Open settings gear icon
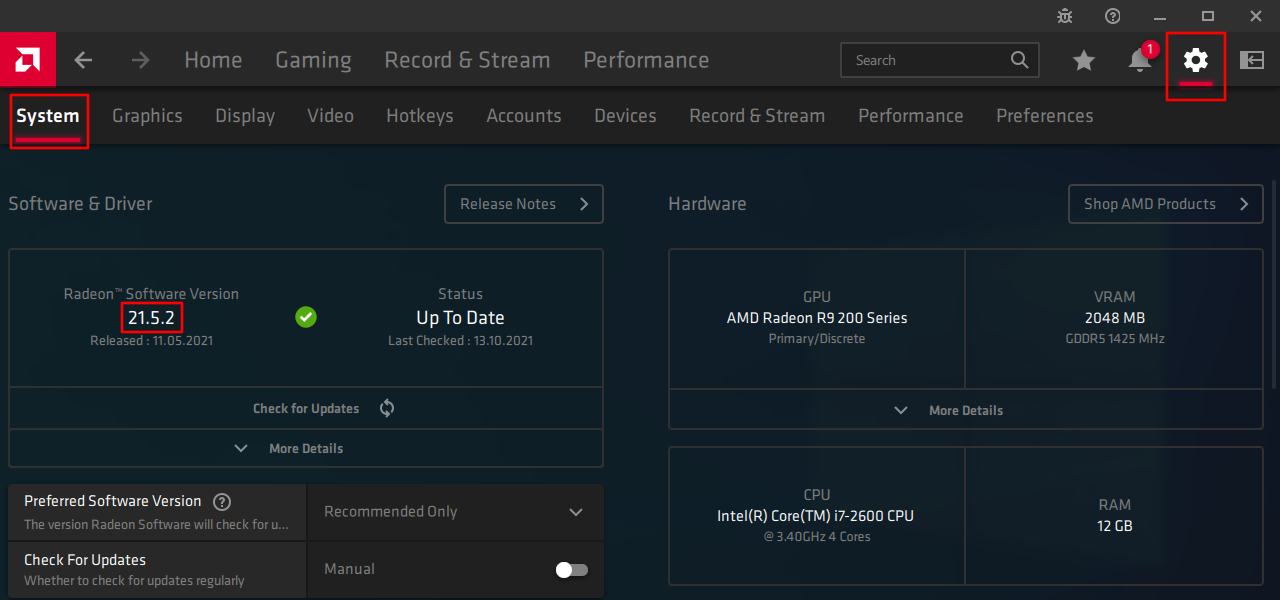Image resolution: width=1280 pixels, height=600 pixels. click(1196, 60)
